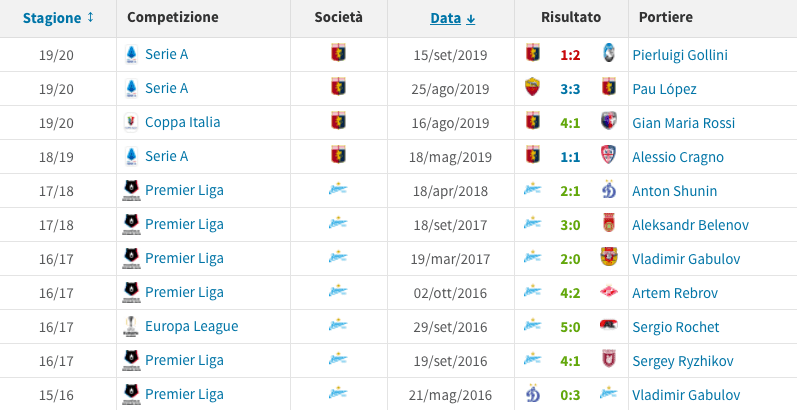Open Pau López goalkeeper link
This screenshot has width=797, height=410.
pyautogui.click(x=664, y=88)
